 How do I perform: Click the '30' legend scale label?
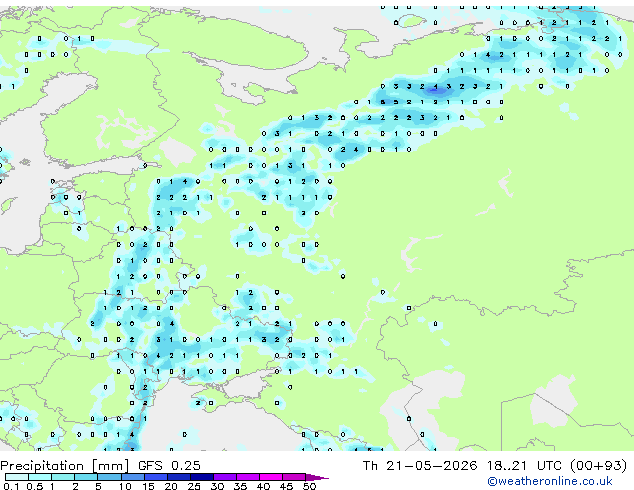pos(217,486)
